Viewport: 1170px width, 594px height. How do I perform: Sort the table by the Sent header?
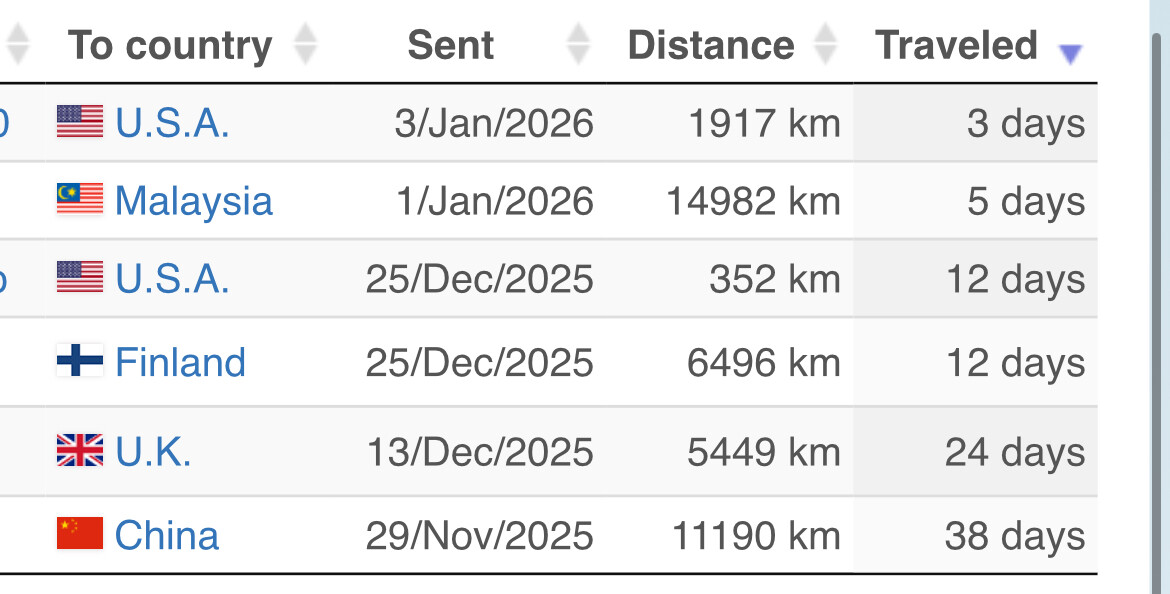tap(451, 45)
